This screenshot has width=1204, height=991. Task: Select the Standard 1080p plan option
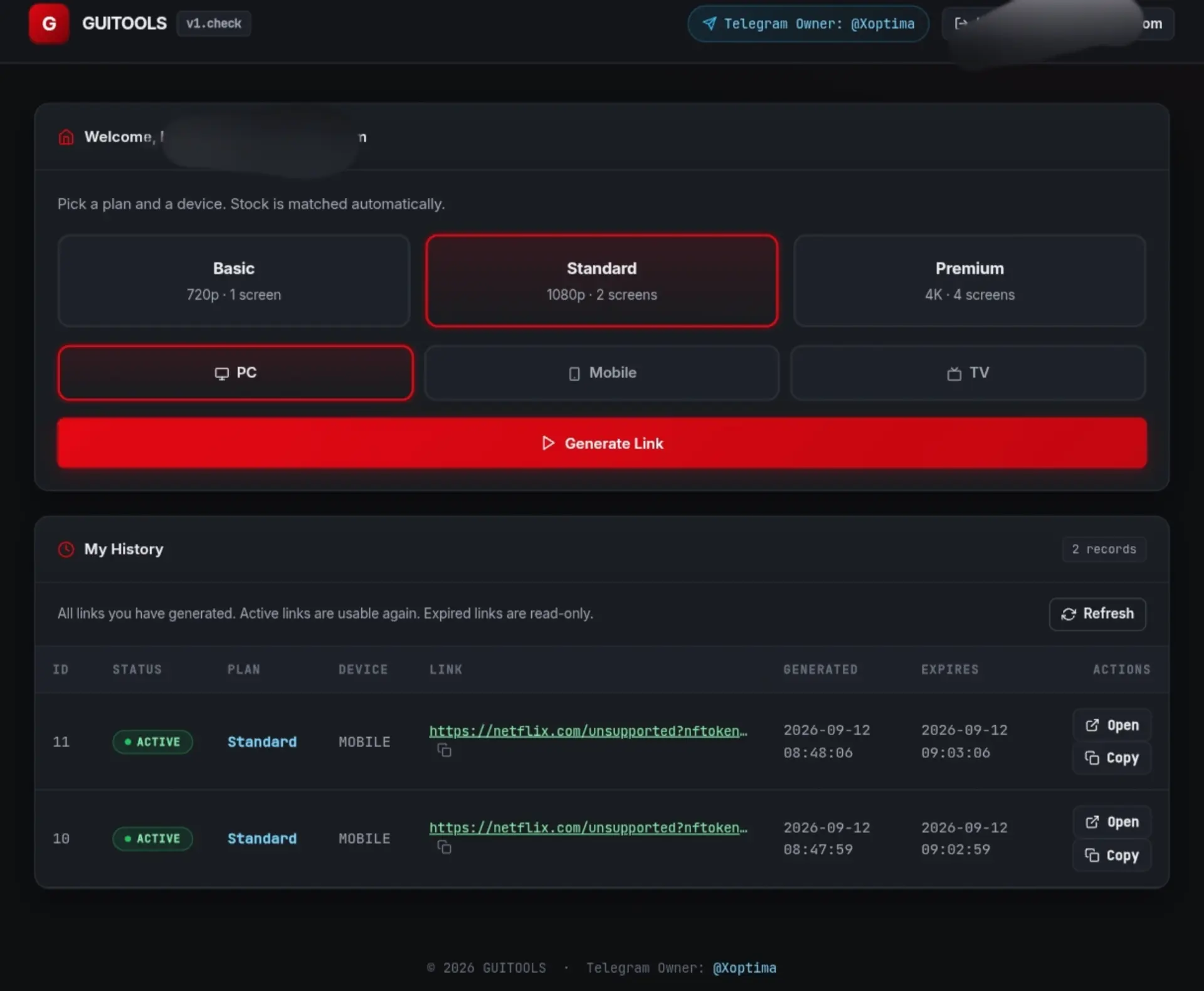601,281
